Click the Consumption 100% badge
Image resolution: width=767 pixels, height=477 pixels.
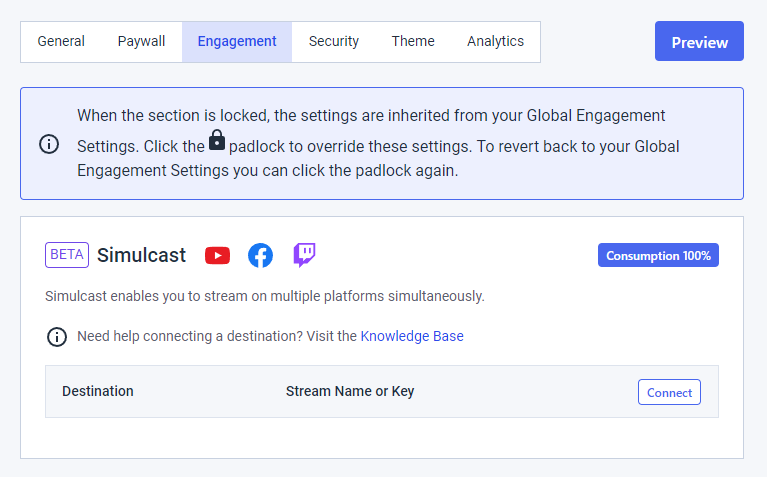[x=658, y=255]
